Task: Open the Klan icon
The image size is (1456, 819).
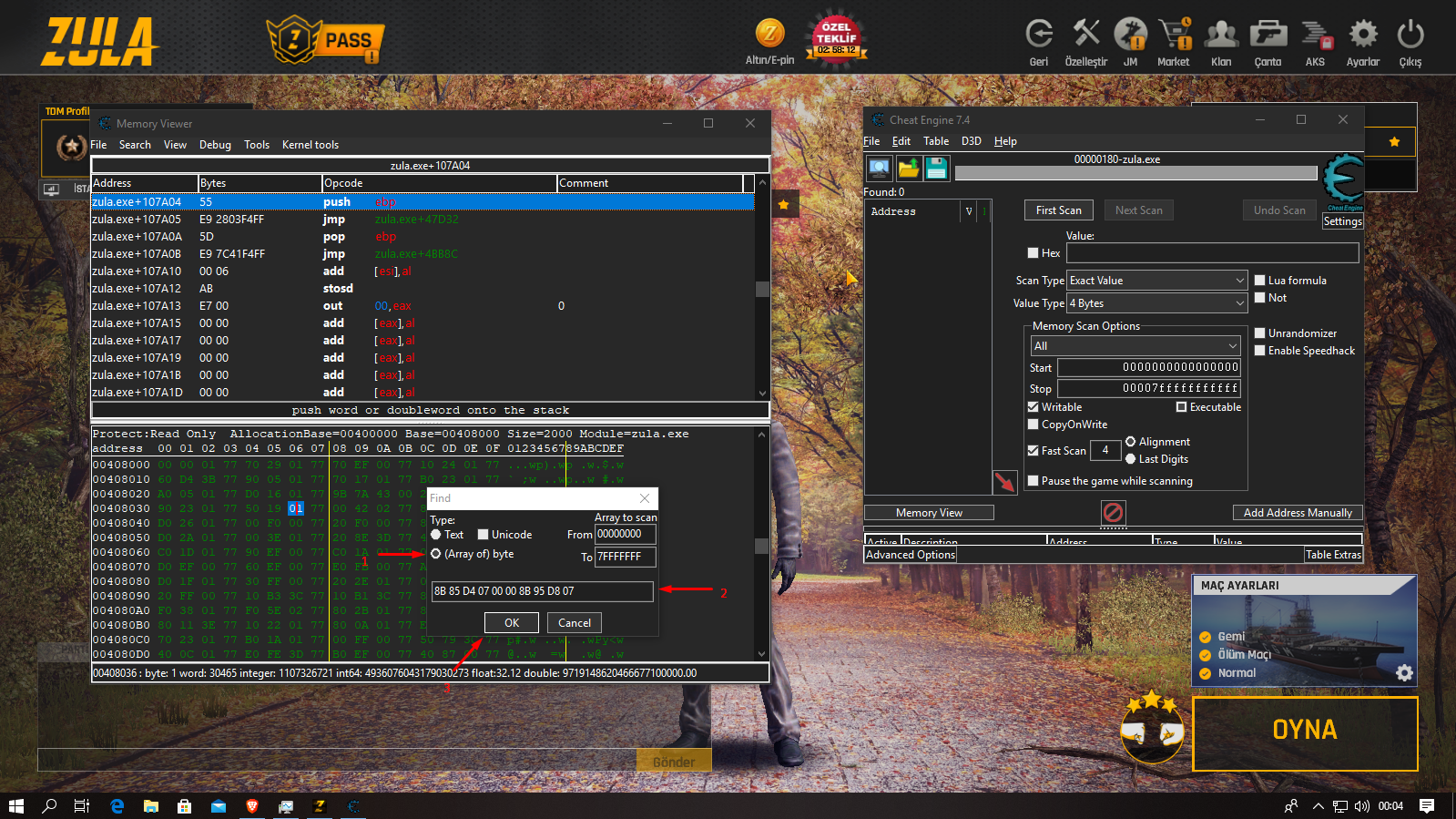Action: tap(1221, 35)
